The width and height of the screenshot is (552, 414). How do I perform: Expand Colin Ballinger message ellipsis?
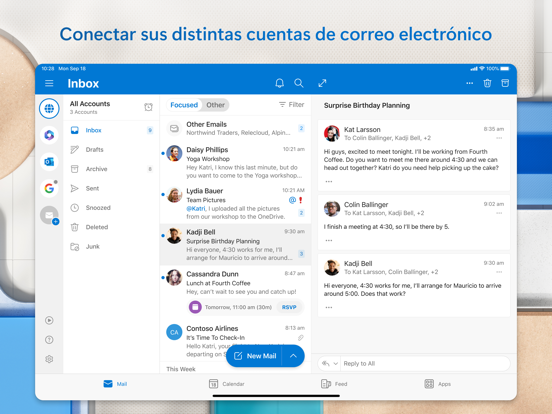pyautogui.click(x=329, y=240)
